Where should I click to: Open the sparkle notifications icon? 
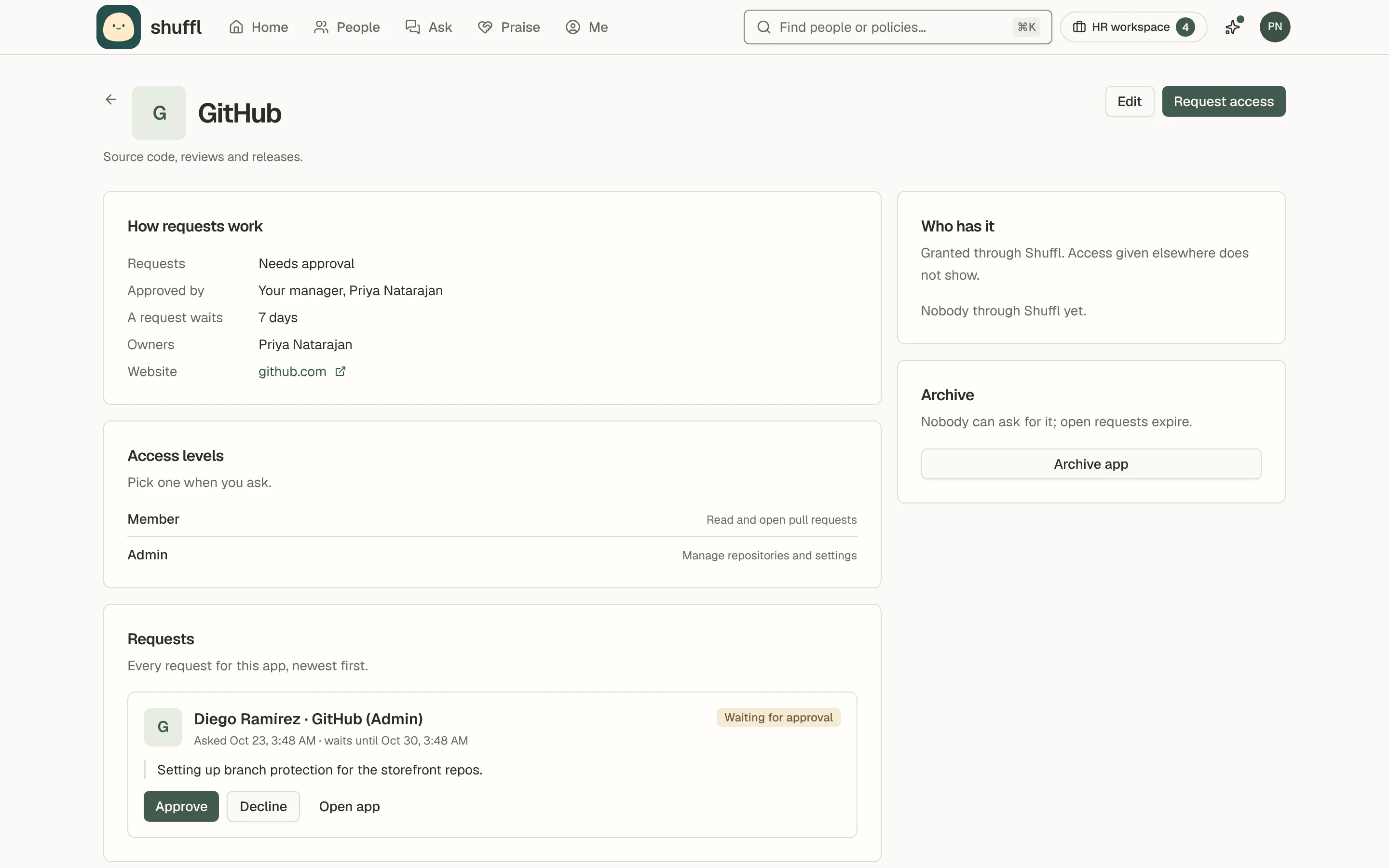pyautogui.click(x=1232, y=27)
